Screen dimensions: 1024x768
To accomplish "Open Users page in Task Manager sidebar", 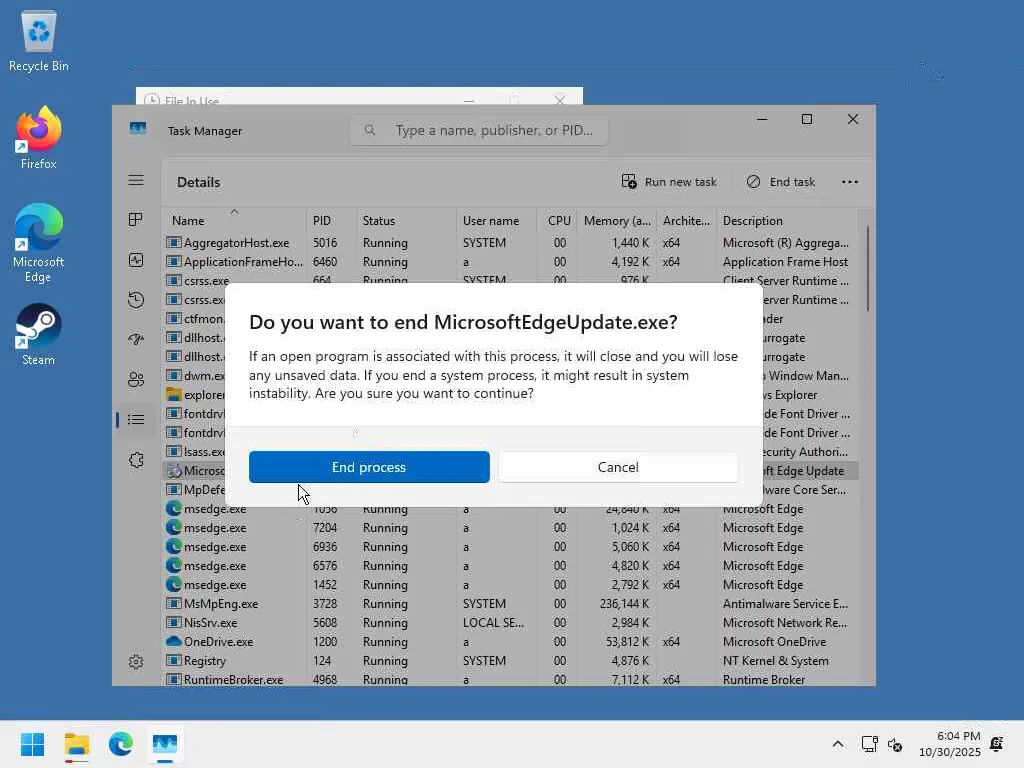I will tap(136, 379).
